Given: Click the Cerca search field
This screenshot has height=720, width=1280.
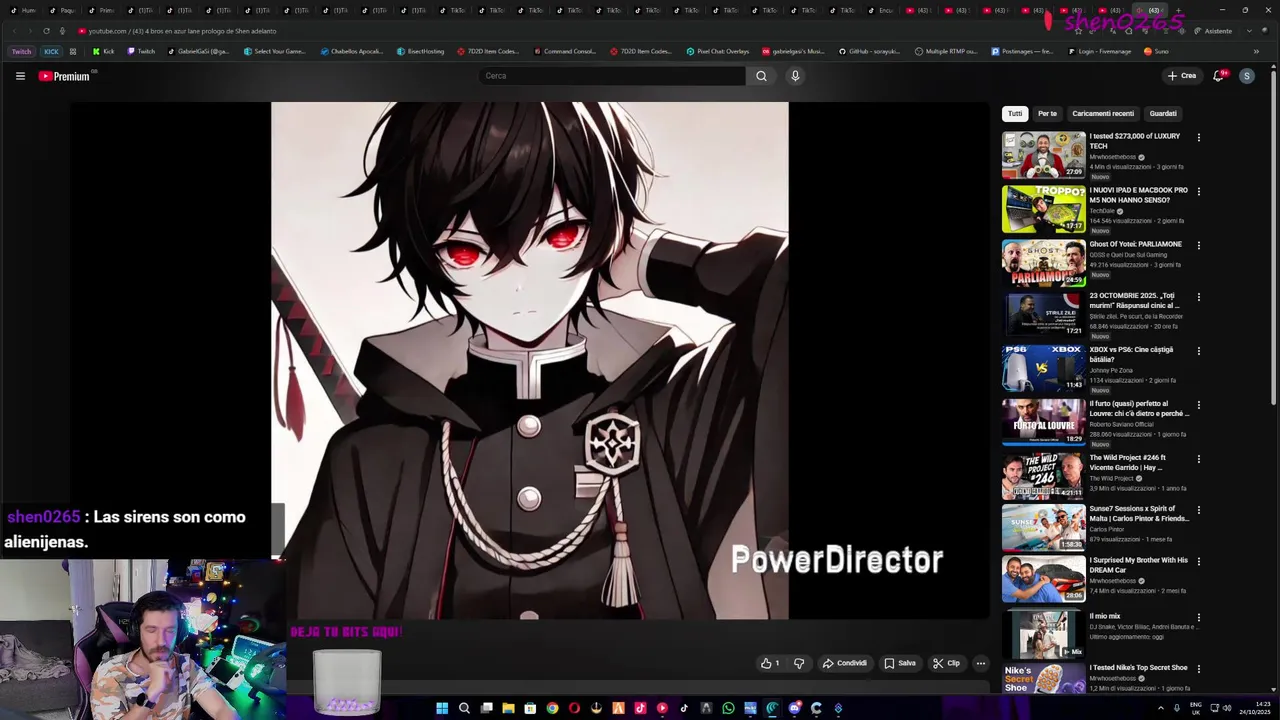Looking at the screenshot, I should click(611, 76).
